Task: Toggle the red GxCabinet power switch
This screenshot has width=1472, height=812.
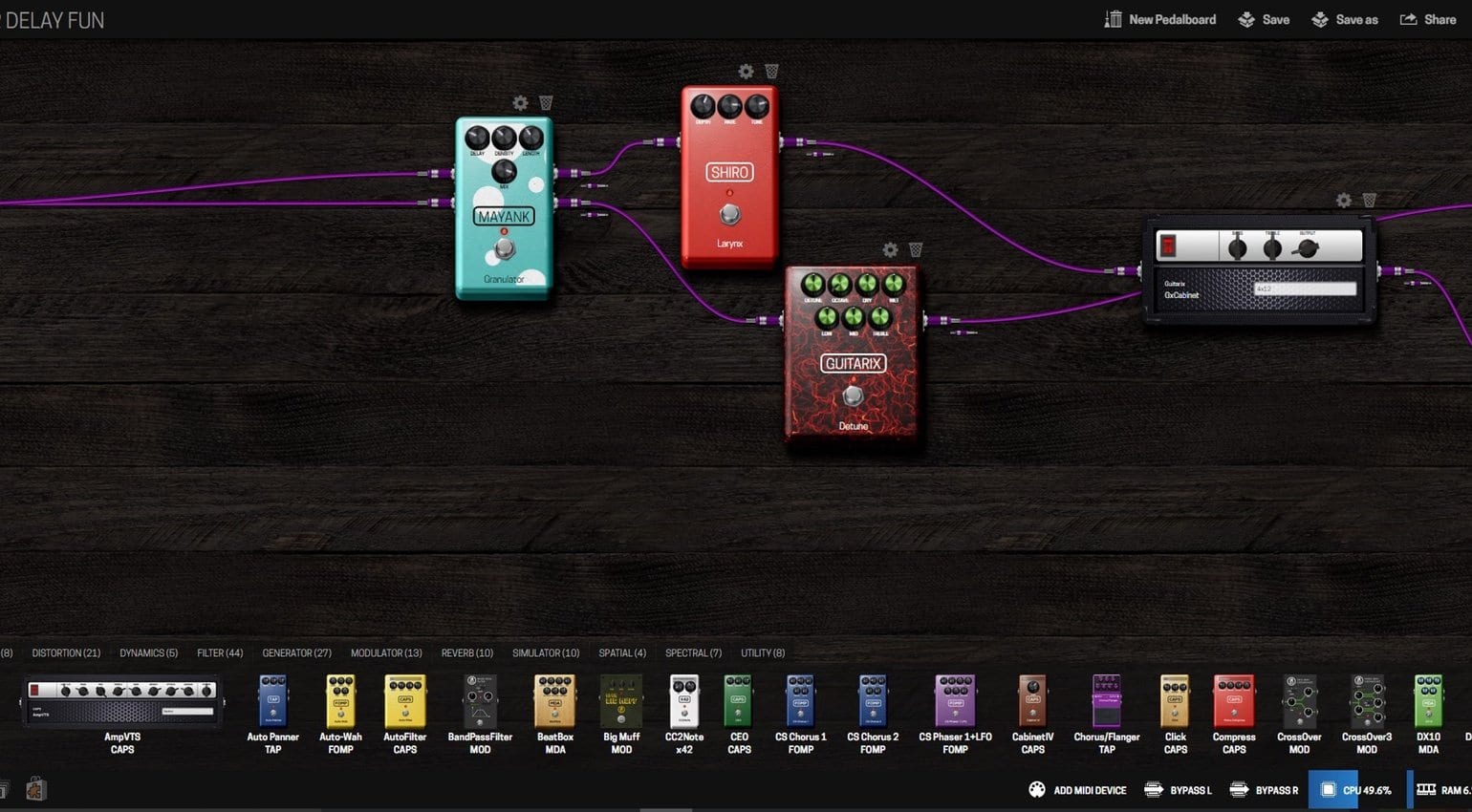Action: tap(1168, 246)
